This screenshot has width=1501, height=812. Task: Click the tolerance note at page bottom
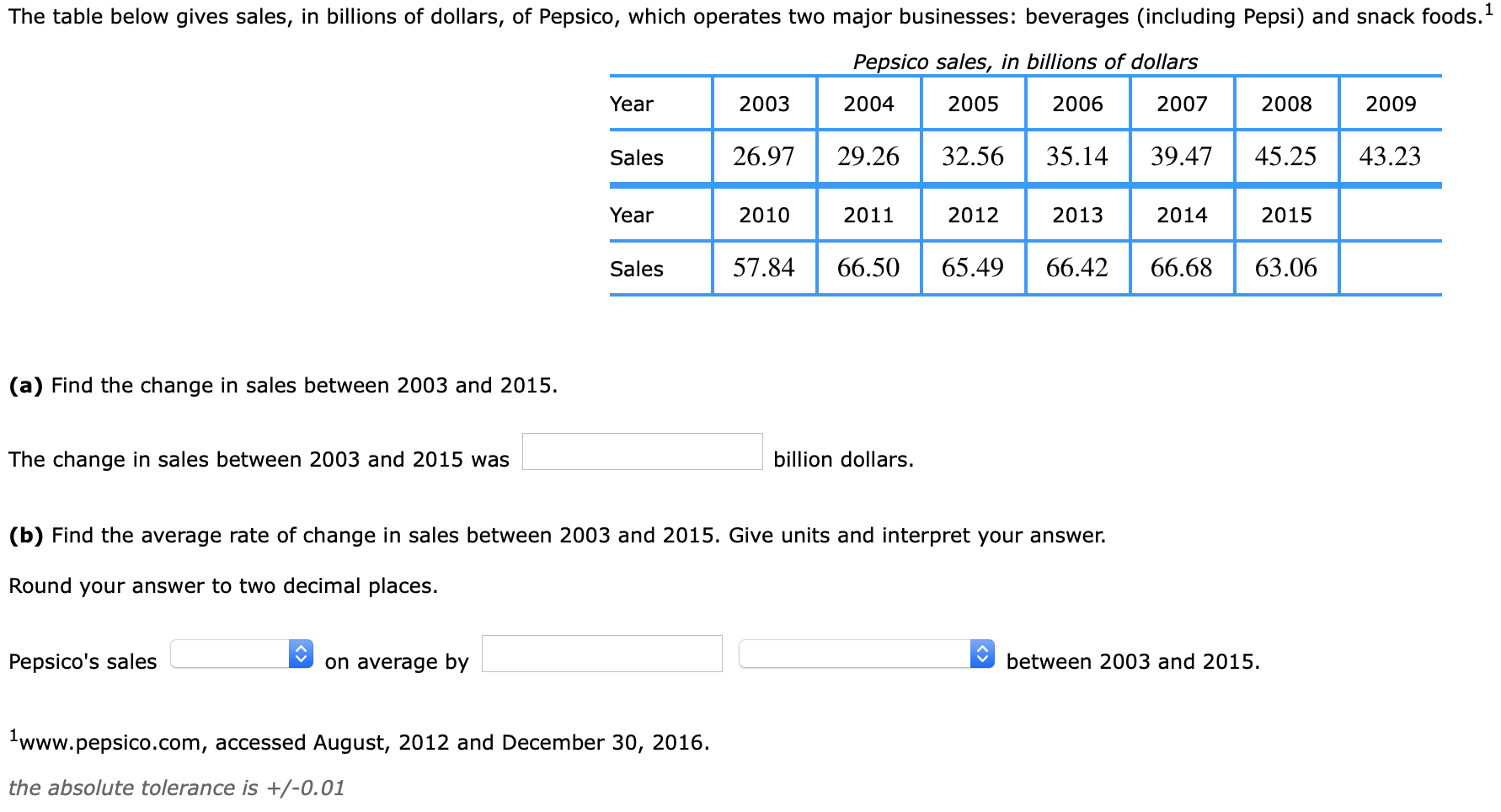pyautogui.click(x=177, y=788)
